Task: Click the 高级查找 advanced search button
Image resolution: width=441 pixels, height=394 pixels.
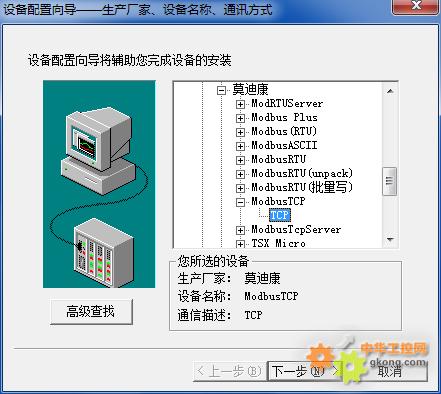Action: point(91,312)
